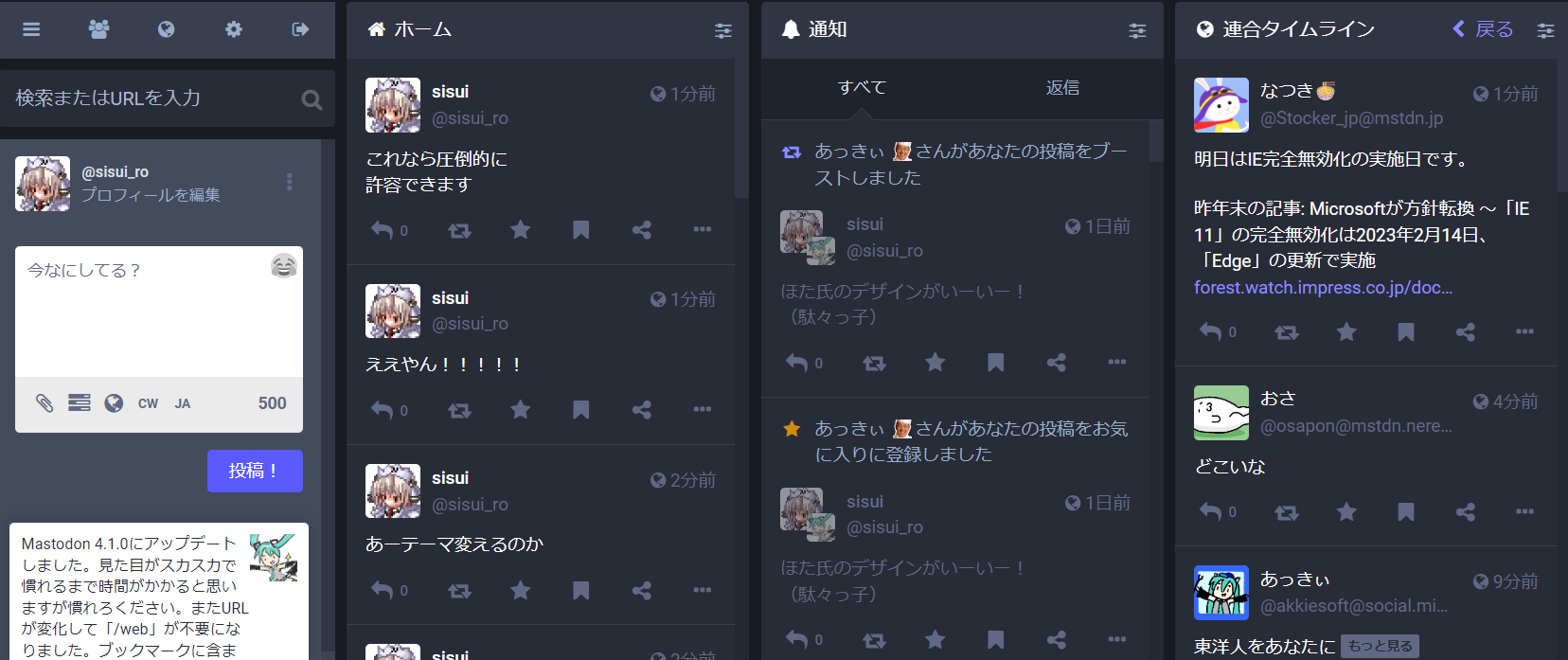Boost the これなら圧倒的に post
Image resolution: width=1568 pixels, height=660 pixels.
(459, 230)
